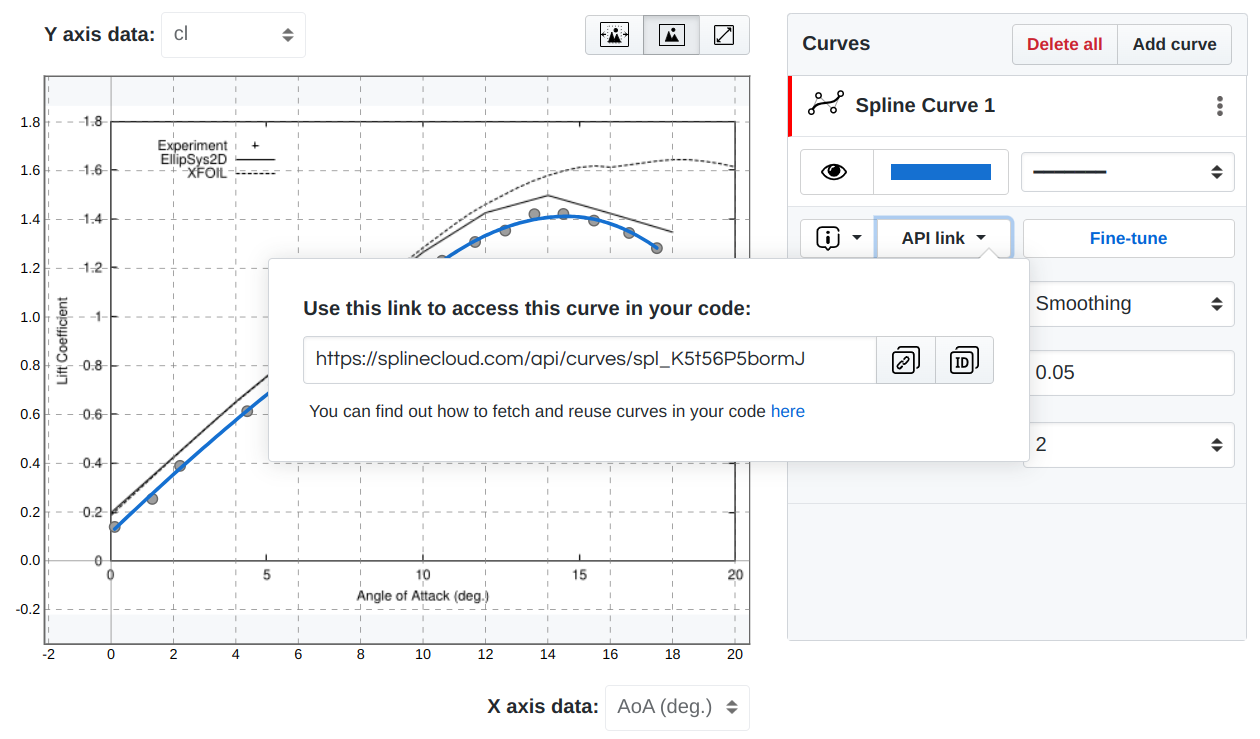The image size is (1260, 739).
Task: Click the Add curve button
Action: [x=1174, y=44]
